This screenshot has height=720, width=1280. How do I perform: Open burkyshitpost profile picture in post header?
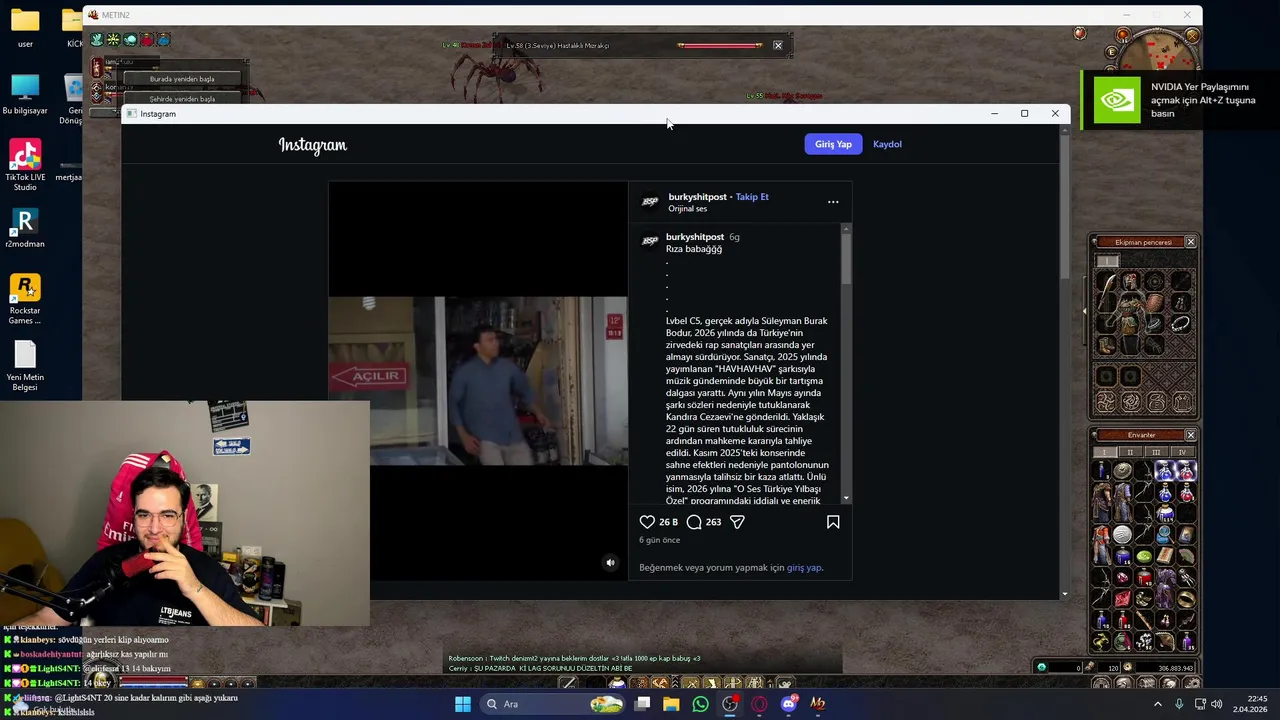pyautogui.click(x=650, y=202)
